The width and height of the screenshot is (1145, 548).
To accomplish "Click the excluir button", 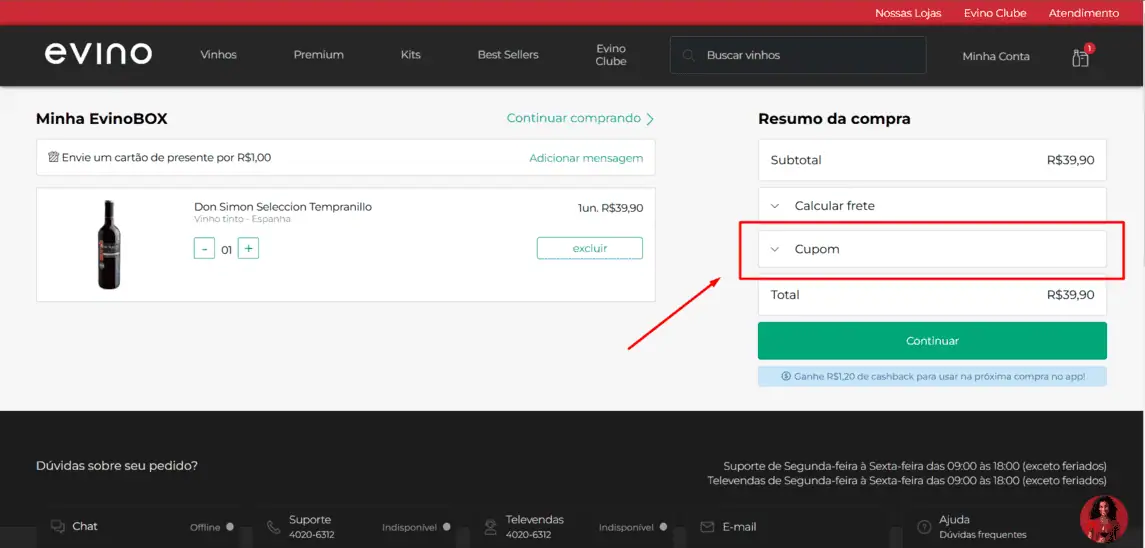I will point(590,248).
